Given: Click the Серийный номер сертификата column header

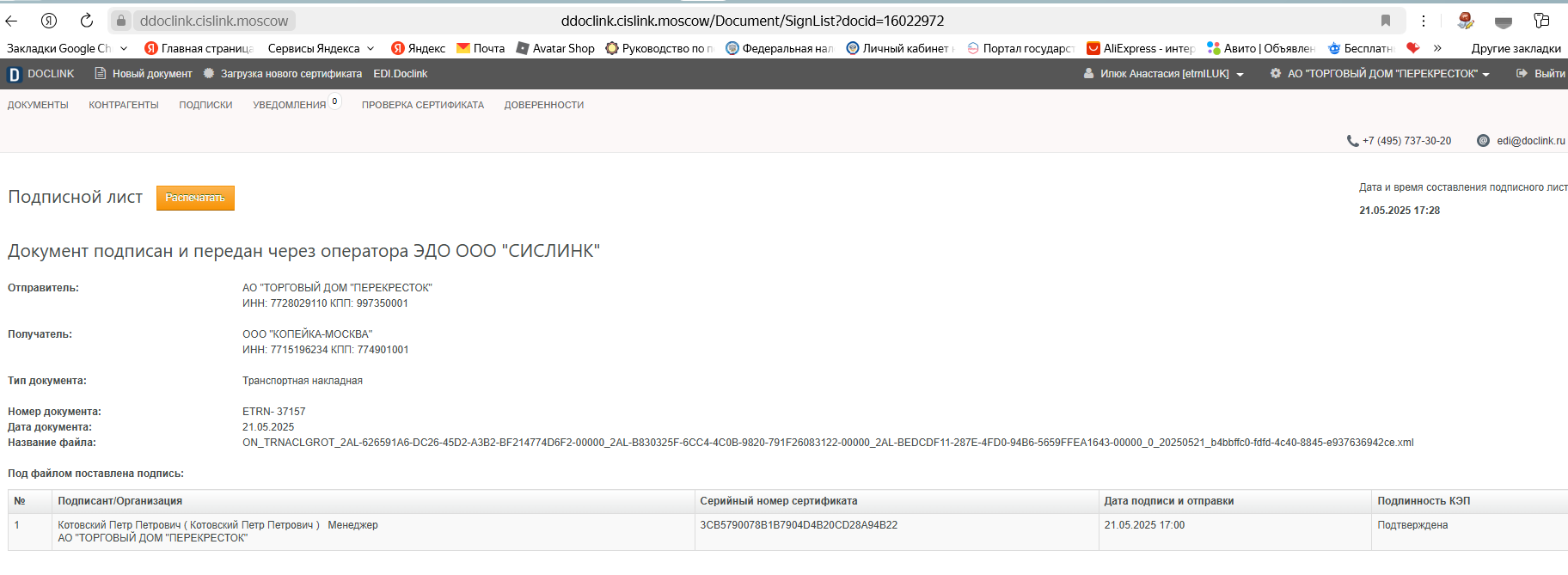Looking at the screenshot, I should [778, 501].
